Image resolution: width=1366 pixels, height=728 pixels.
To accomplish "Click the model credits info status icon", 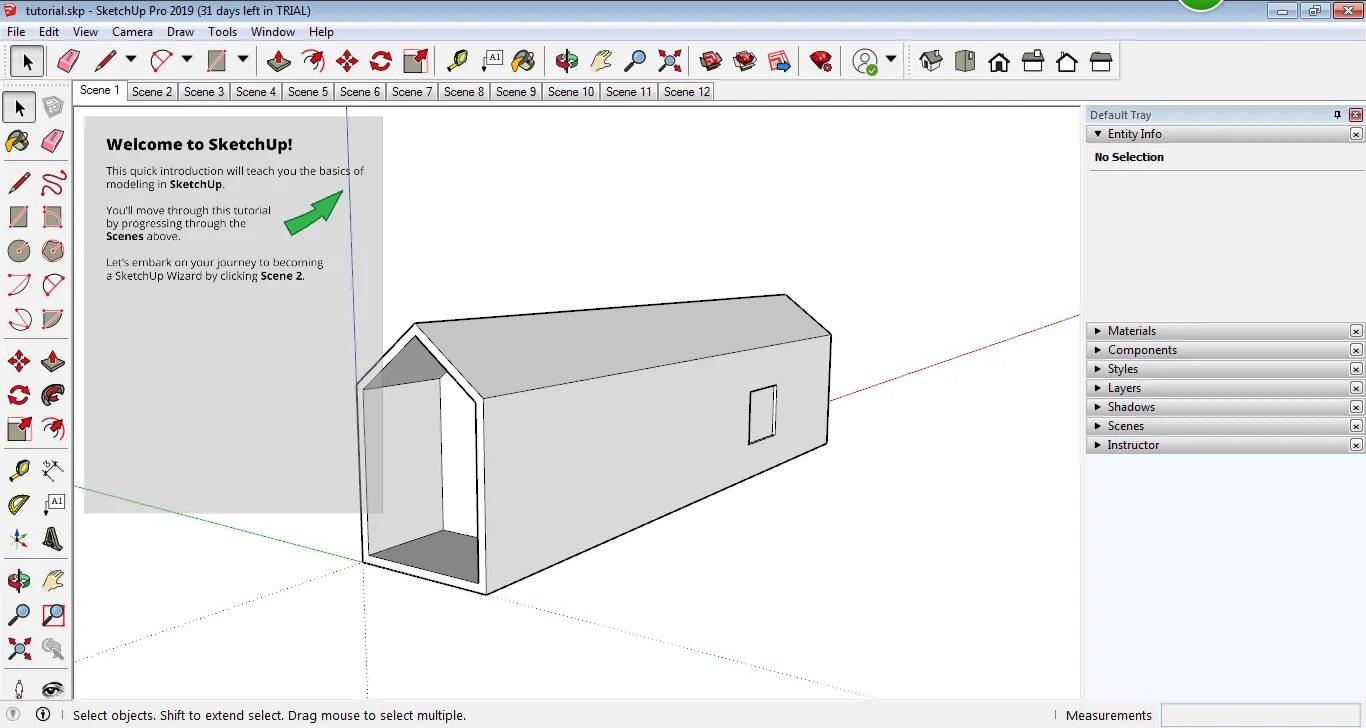I will point(43,714).
